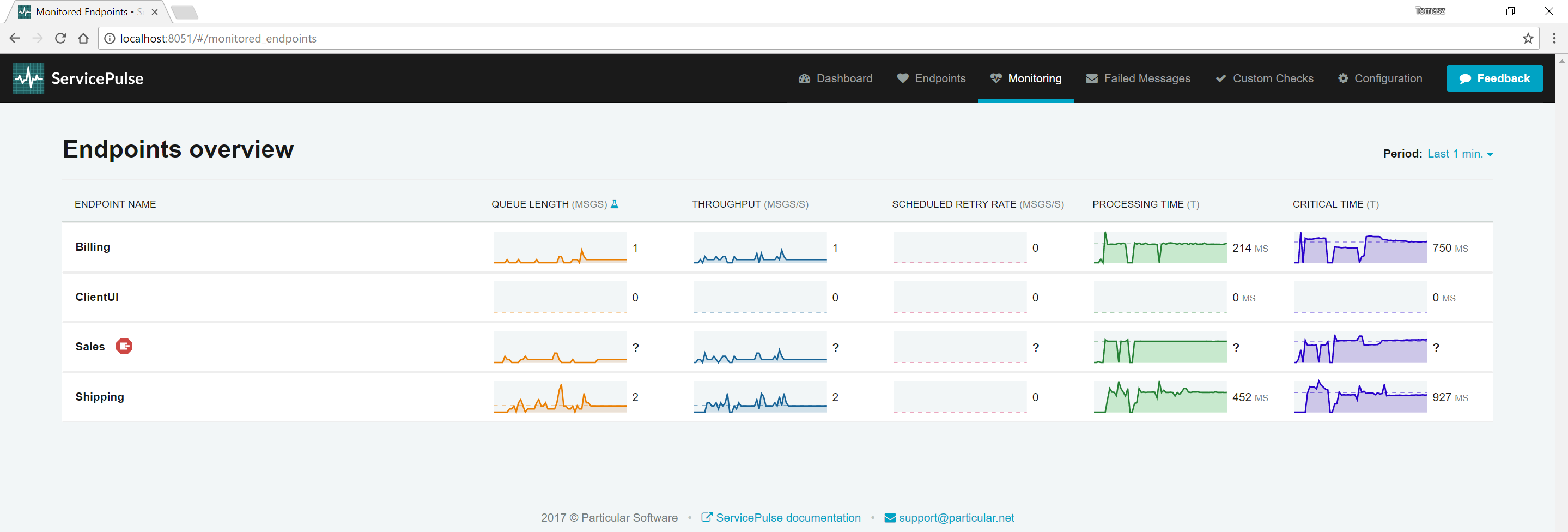Screen dimensions: 1568x532
Task: Click the Billing processing time value 214 MS
Action: 1250,249
